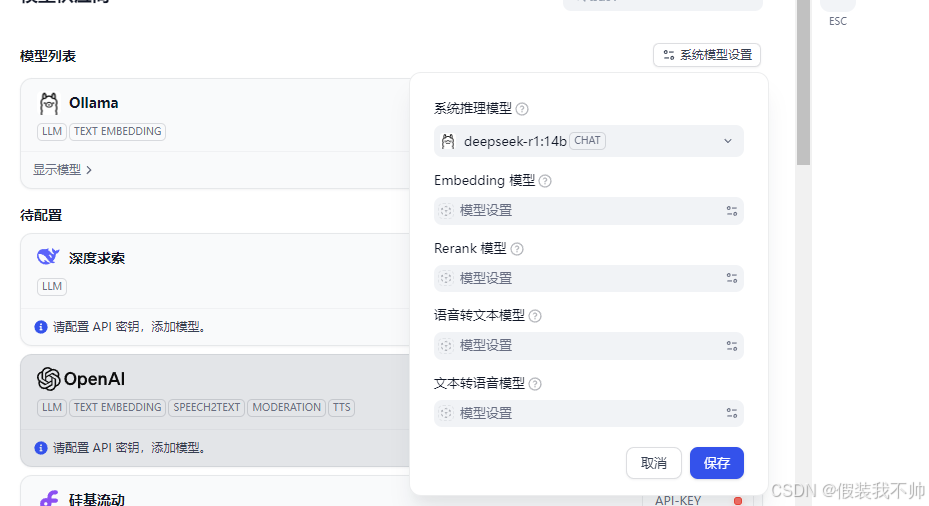The height and width of the screenshot is (506, 929).
Task: Open the 系统推理模型 deepseek-r1:14b dropdown
Action: click(588, 141)
